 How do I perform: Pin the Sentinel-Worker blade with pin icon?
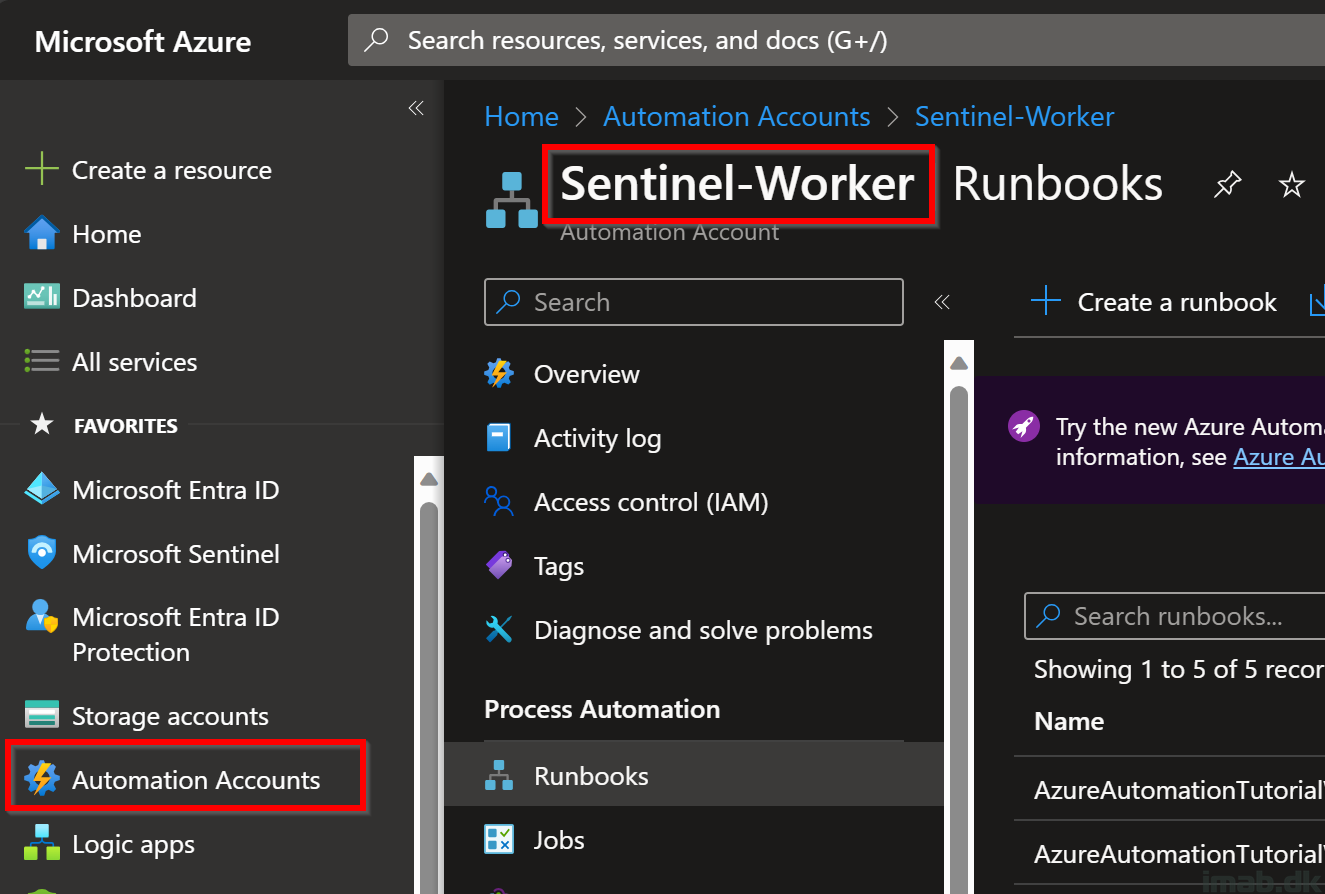[x=1227, y=184]
